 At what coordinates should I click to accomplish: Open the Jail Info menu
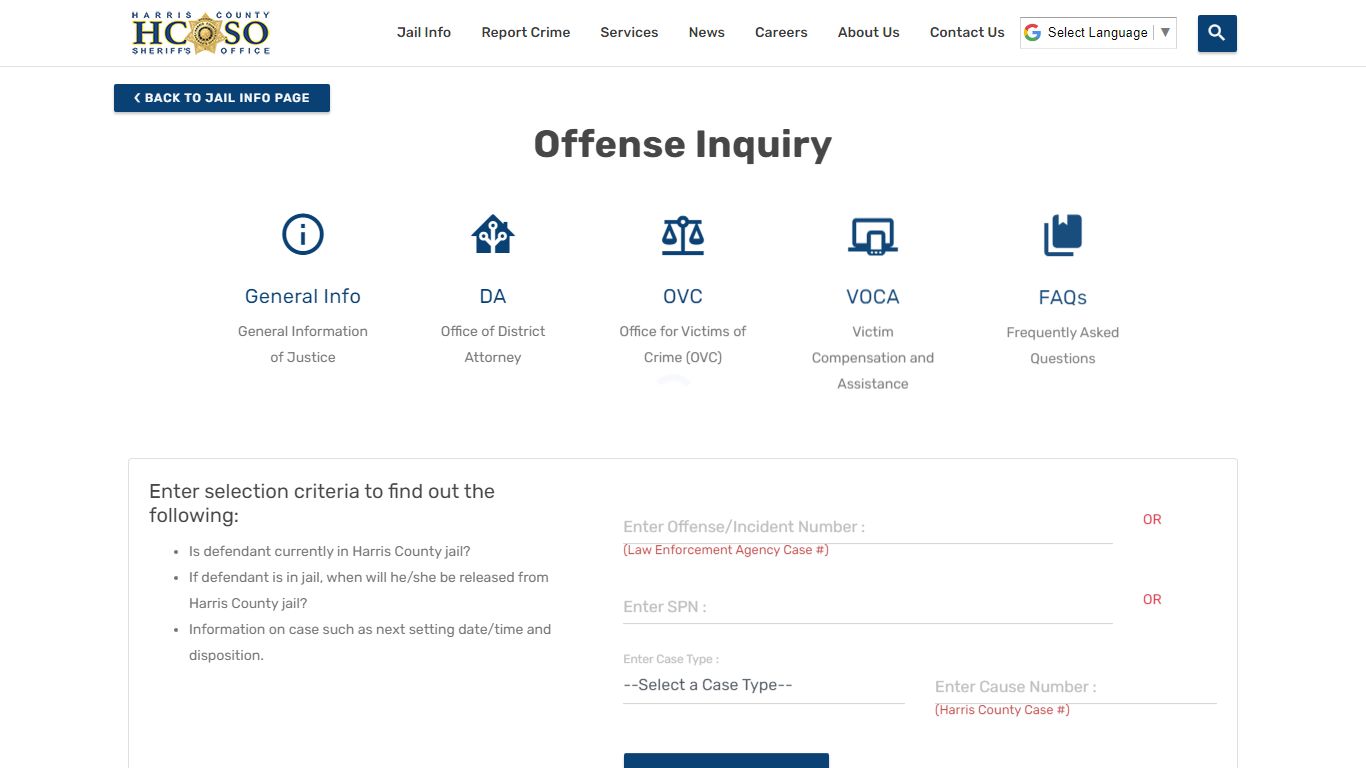tap(424, 32)
